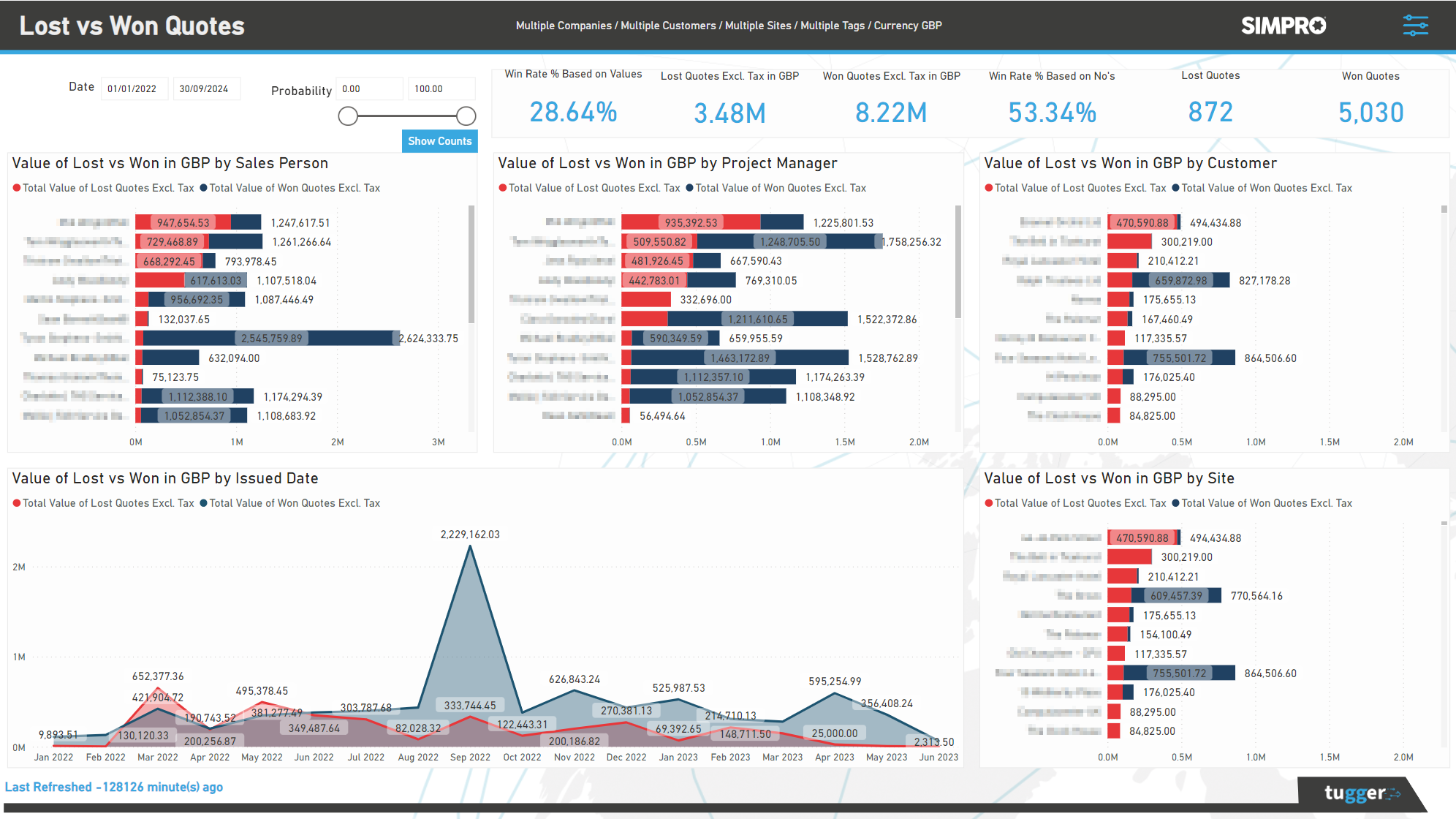Click the Probability maximum field showing 100.00

(x=441, y=88)
